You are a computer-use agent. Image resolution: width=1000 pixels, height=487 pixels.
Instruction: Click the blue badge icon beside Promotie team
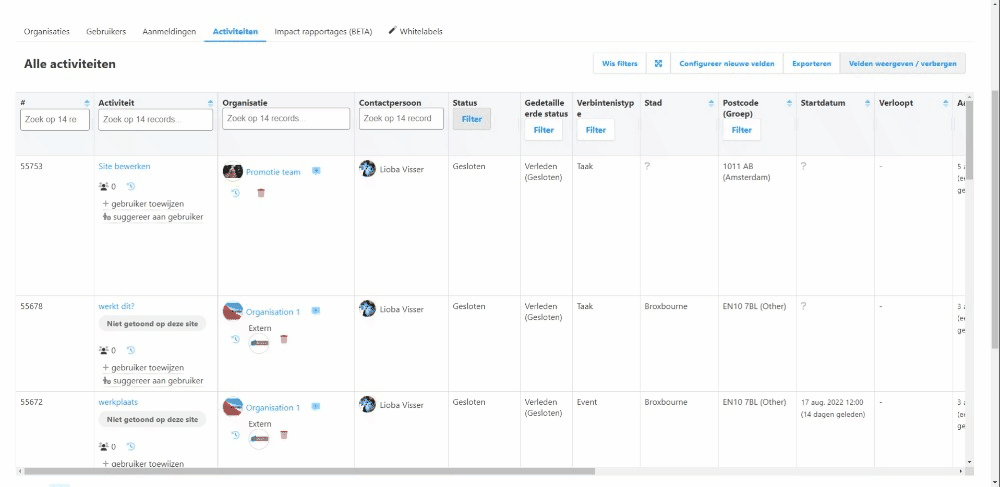[316, 171]
